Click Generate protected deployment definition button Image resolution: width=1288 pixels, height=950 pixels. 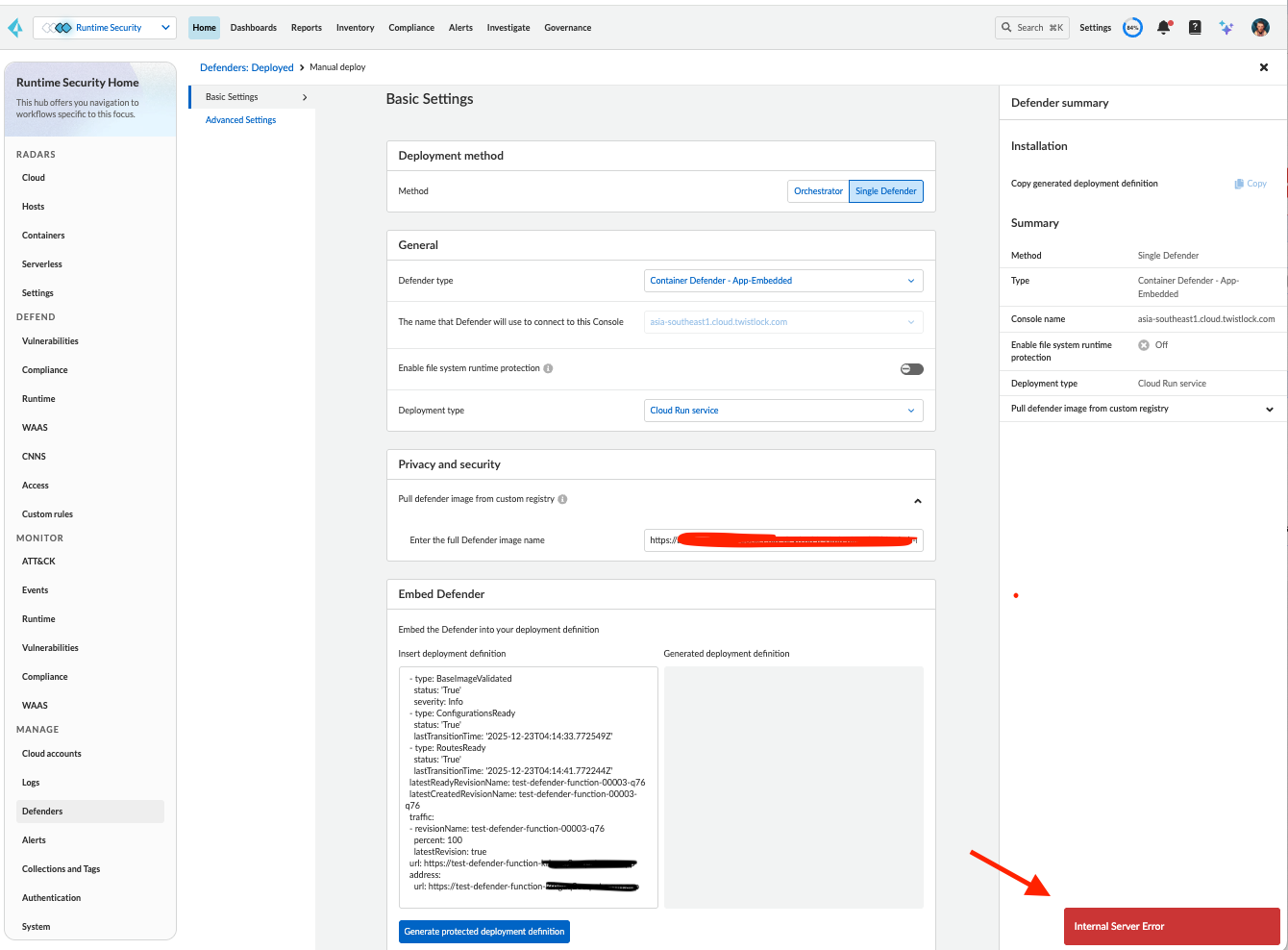(x=484, y=932)
